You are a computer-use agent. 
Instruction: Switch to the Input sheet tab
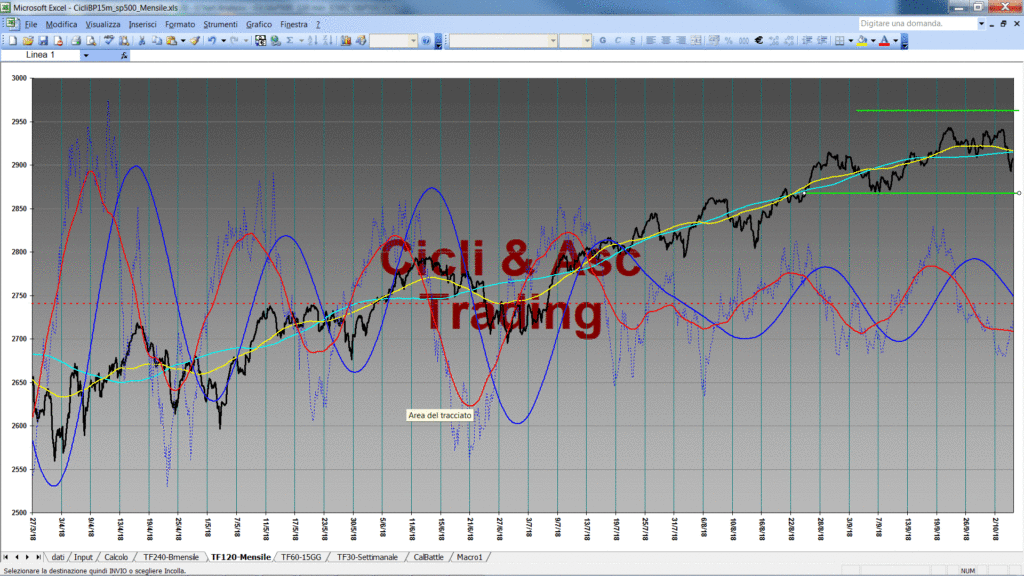(83, 557)
